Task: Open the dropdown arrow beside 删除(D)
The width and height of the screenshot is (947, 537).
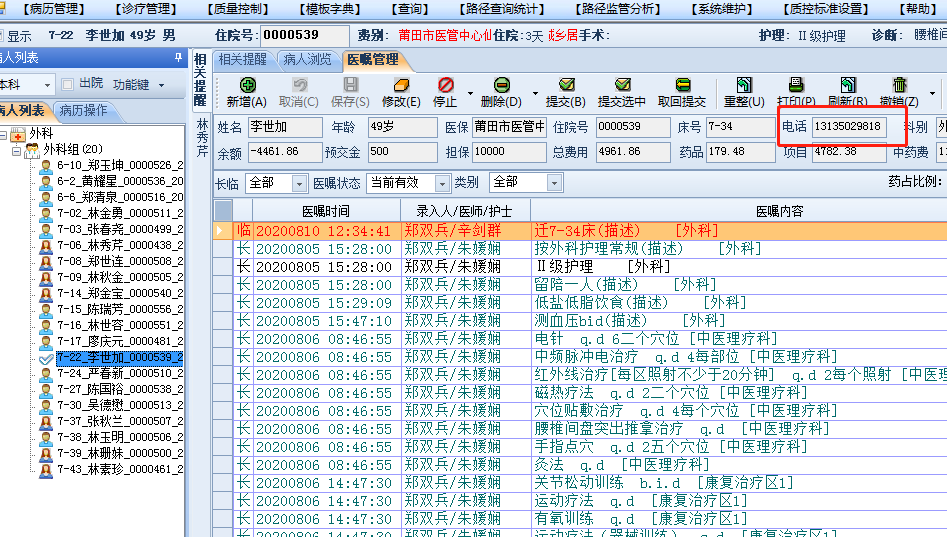Action: [x=535, y=94]
